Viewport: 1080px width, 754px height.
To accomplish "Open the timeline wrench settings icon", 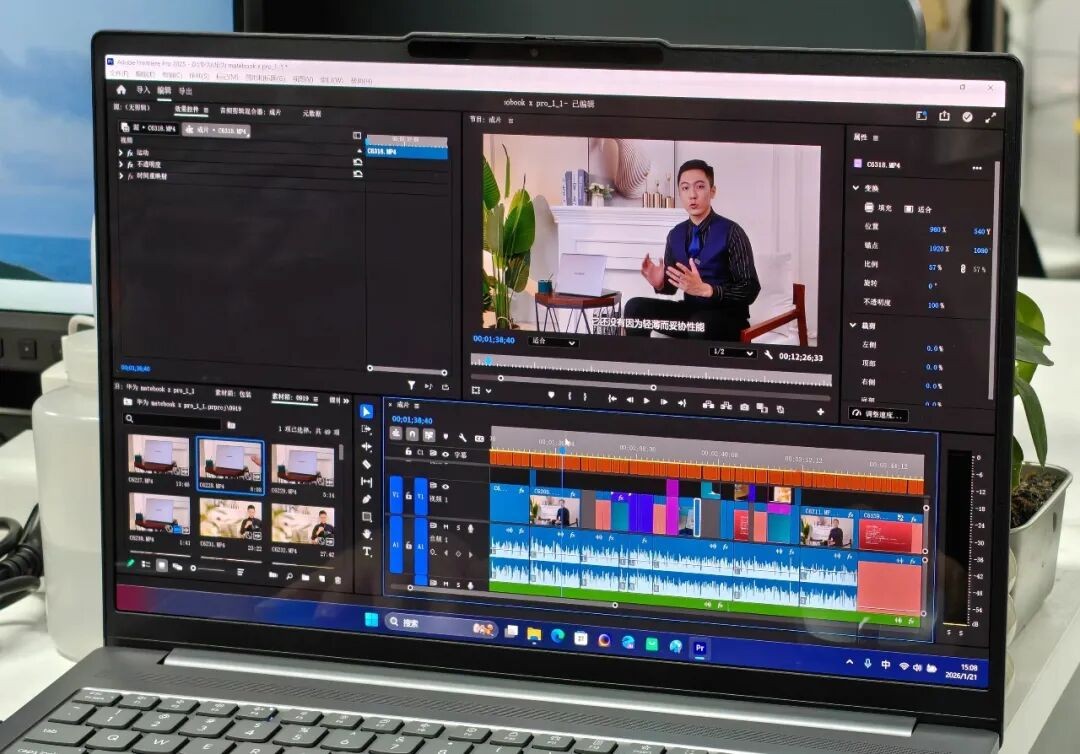I will click(x=462, y=437).
